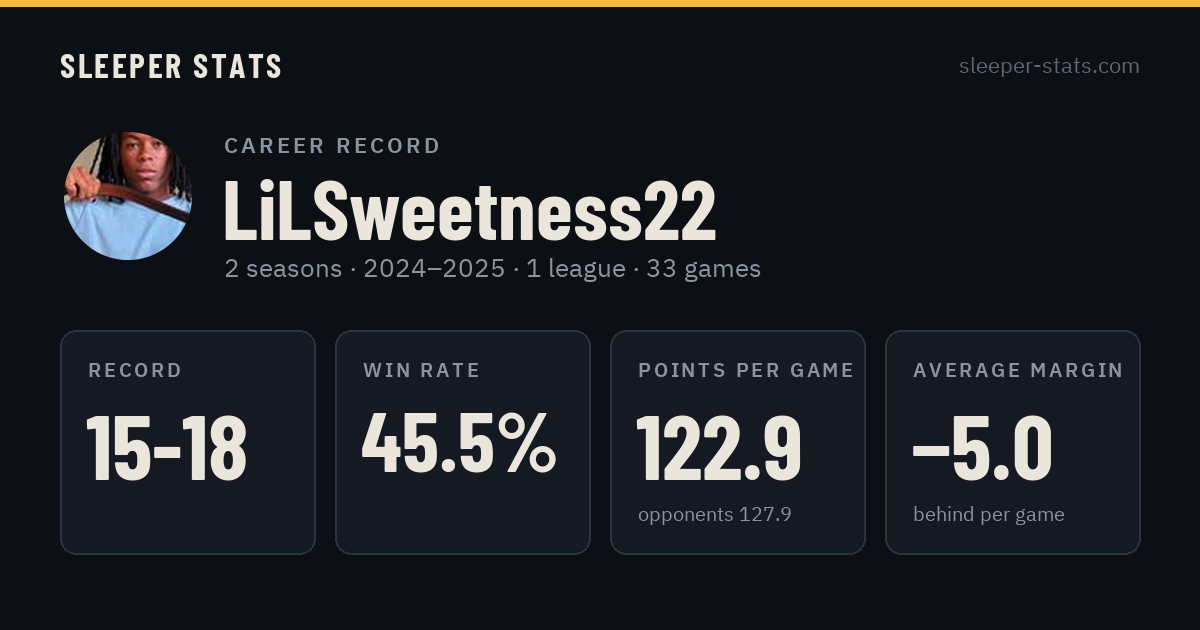Click the CAREER RECORD label
1200x630 pixels.
(332, 146)
